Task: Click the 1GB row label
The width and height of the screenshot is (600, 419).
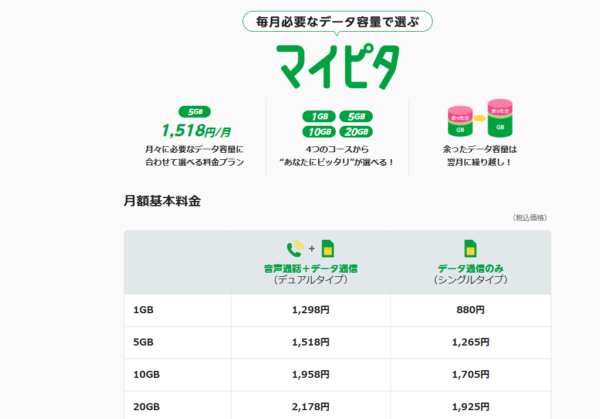Action: pyautogui.click(x=143, y=310)
